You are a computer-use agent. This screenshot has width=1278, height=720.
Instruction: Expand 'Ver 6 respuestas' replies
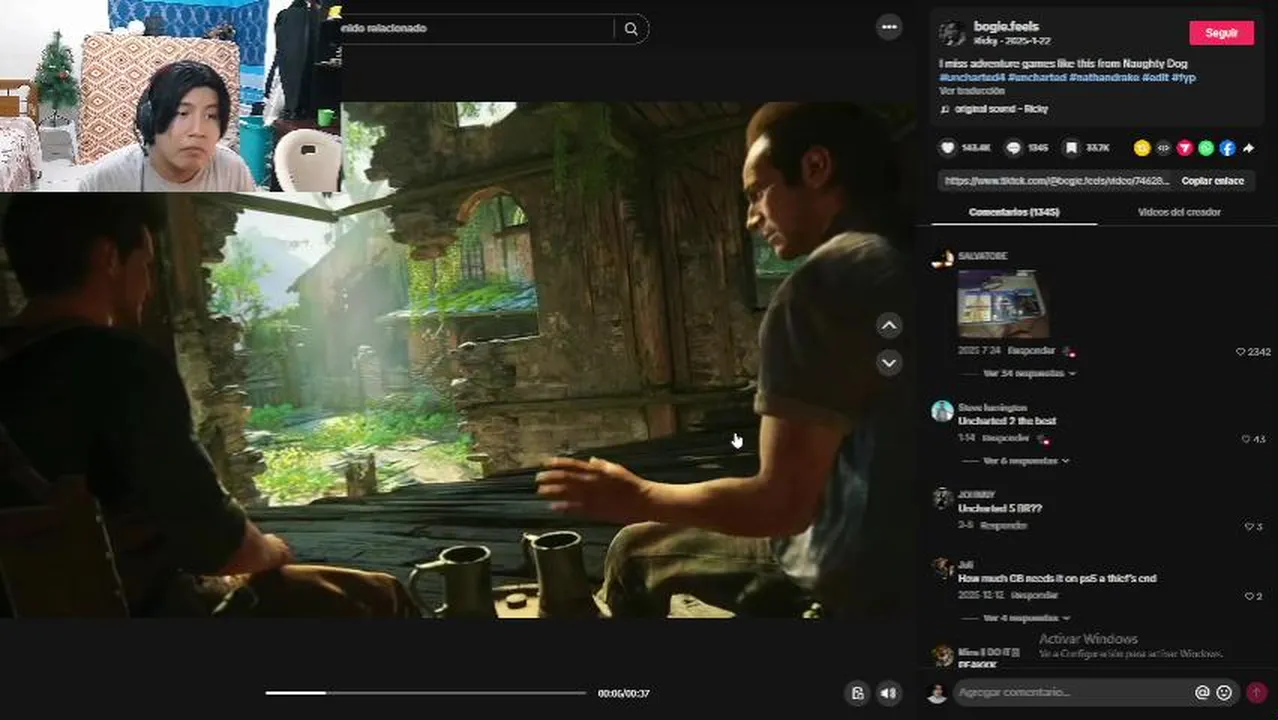(1026, 461)
